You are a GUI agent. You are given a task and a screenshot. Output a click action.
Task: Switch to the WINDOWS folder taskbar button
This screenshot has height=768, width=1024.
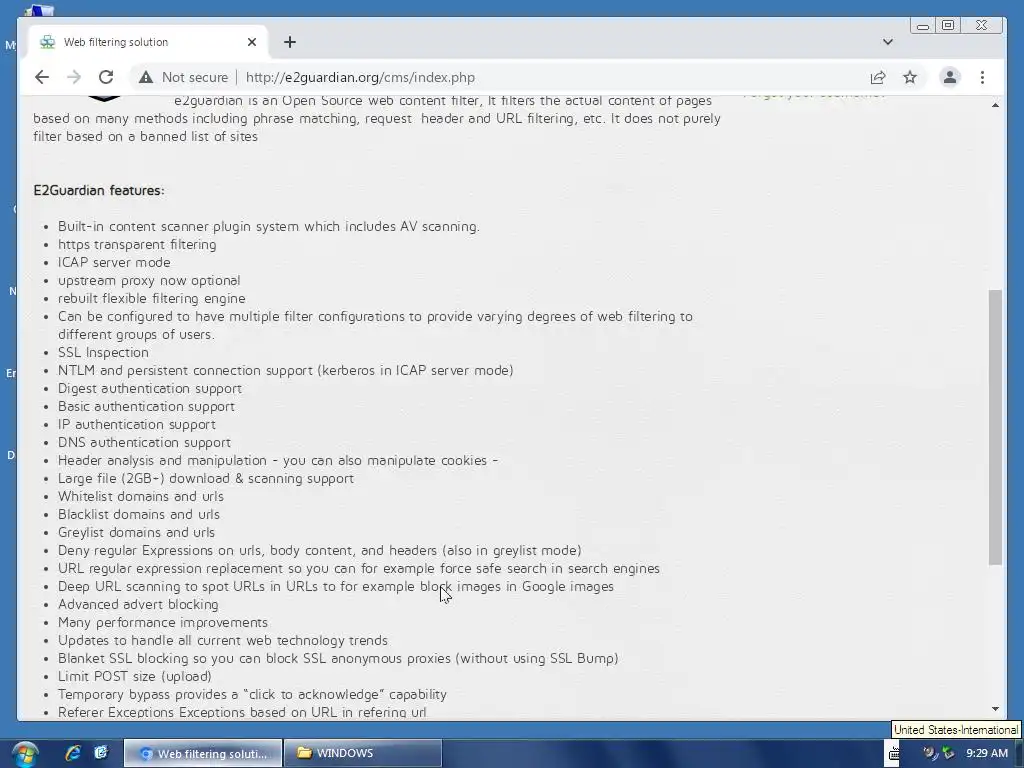tap(363, 753)
